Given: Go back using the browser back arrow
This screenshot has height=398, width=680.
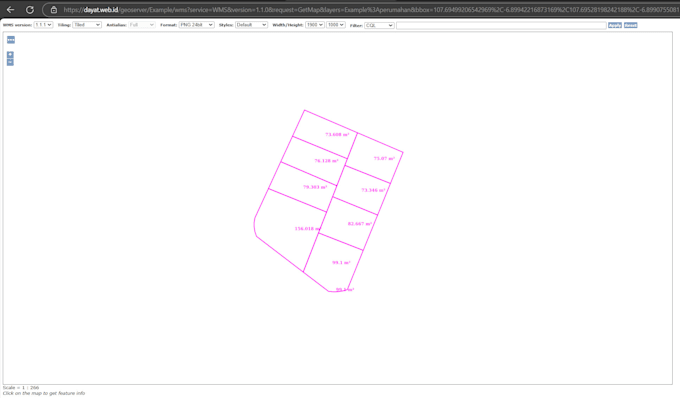Looking at the screenshot, I should [10, 10].
